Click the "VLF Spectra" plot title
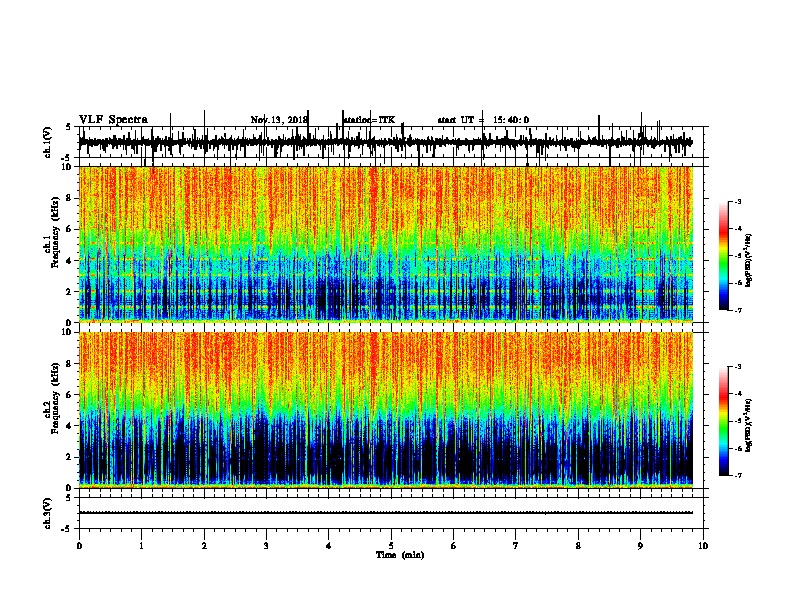This screenshot has width=792, height=612. point(113,120)
